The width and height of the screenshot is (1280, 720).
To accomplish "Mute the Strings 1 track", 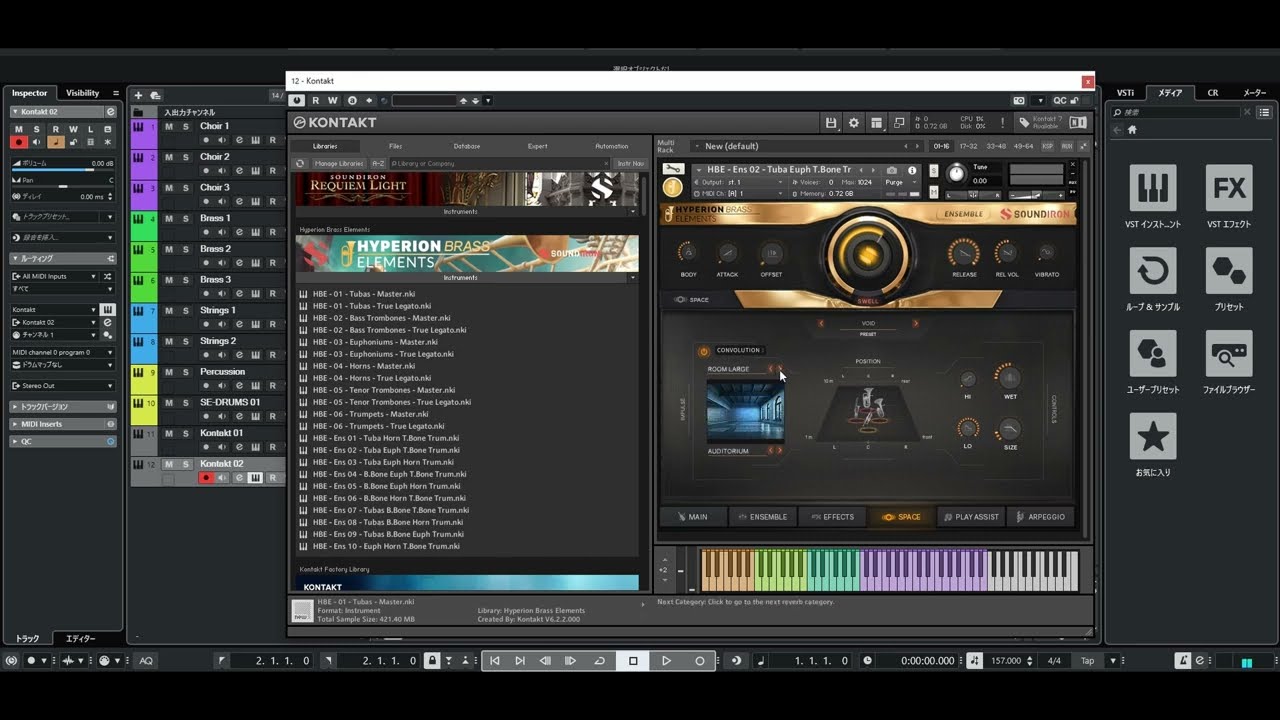I will pyautogui.click(x=169, y=311).
